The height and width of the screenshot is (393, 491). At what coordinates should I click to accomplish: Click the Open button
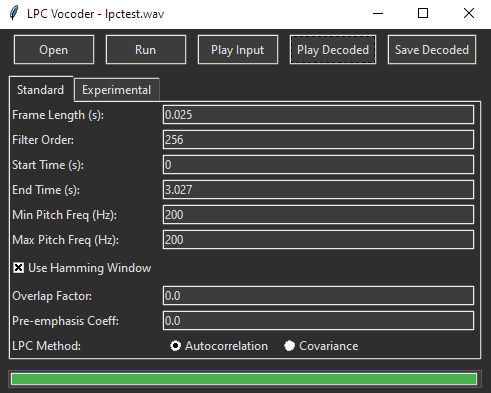pyautogui.click(x=54, y=50)
